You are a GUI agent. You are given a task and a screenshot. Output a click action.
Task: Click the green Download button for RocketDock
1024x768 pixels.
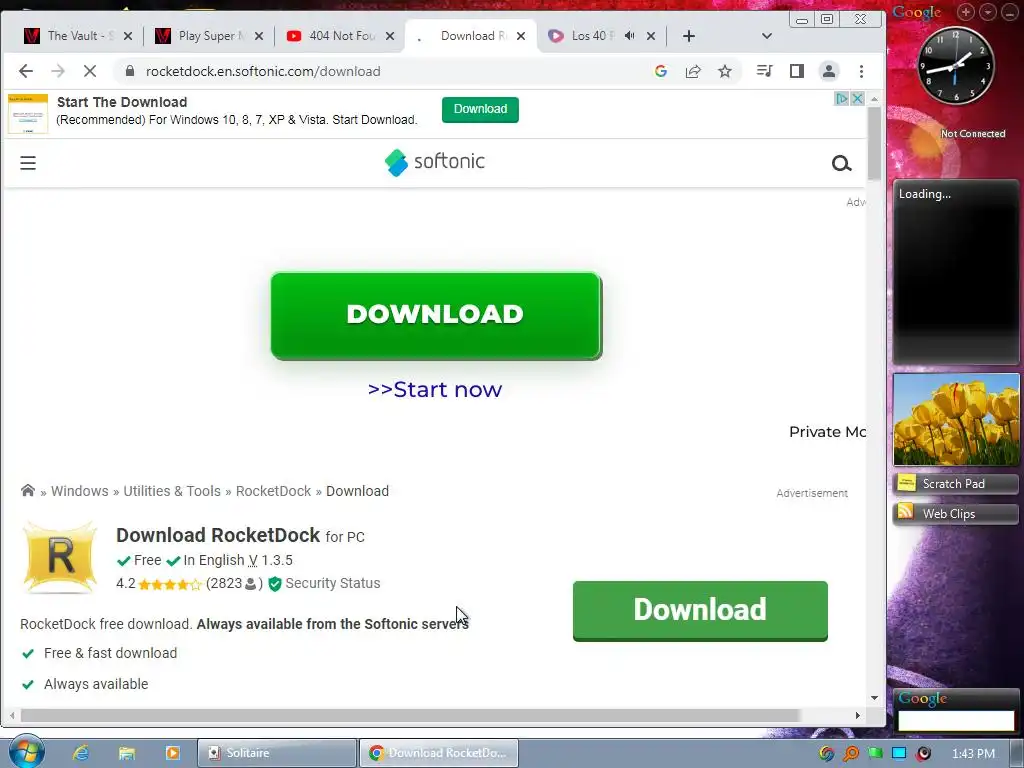(700, 611)
